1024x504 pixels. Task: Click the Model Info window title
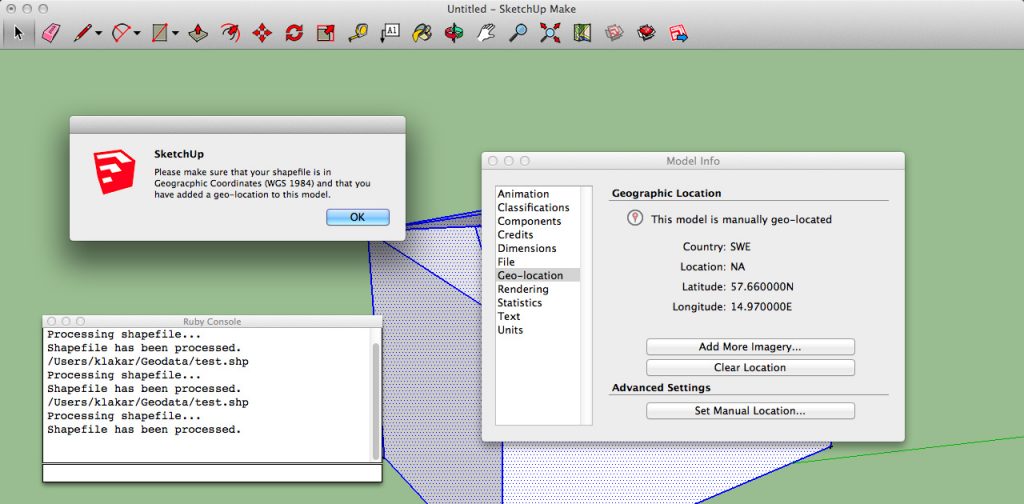pyautogui.click(x=693, y=161)
